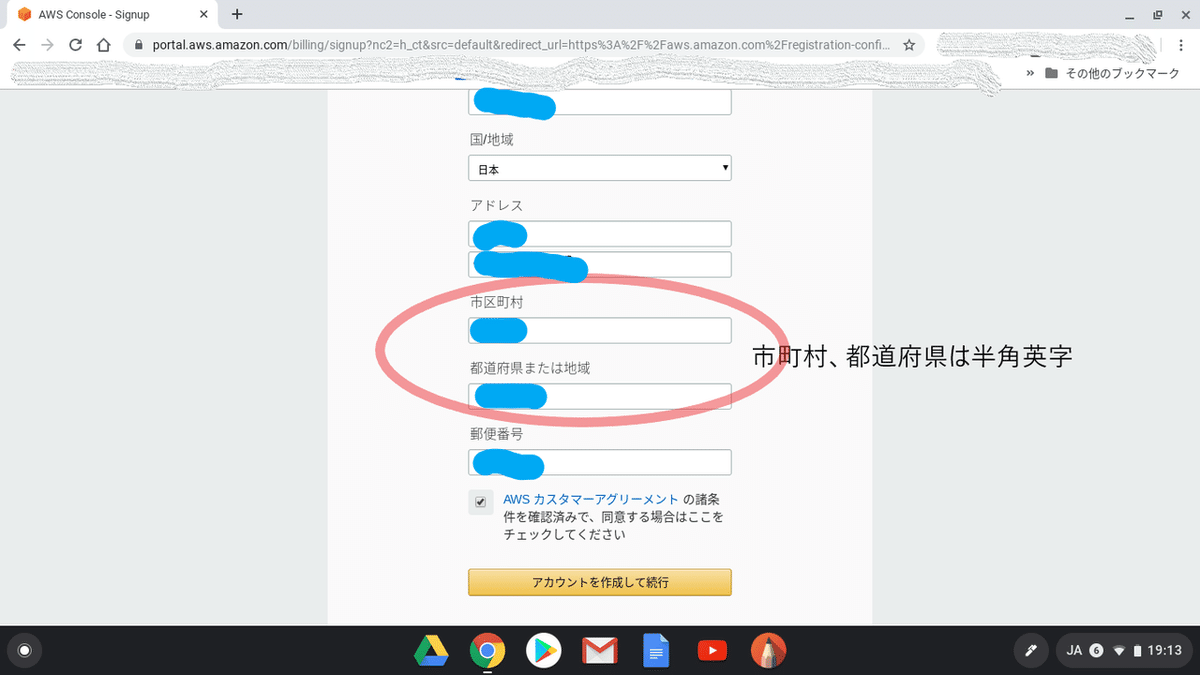Open the Chrome three-dot menu
Image resolution: width=1200 pixels, height=675 pixels.
click(1181, 45)
